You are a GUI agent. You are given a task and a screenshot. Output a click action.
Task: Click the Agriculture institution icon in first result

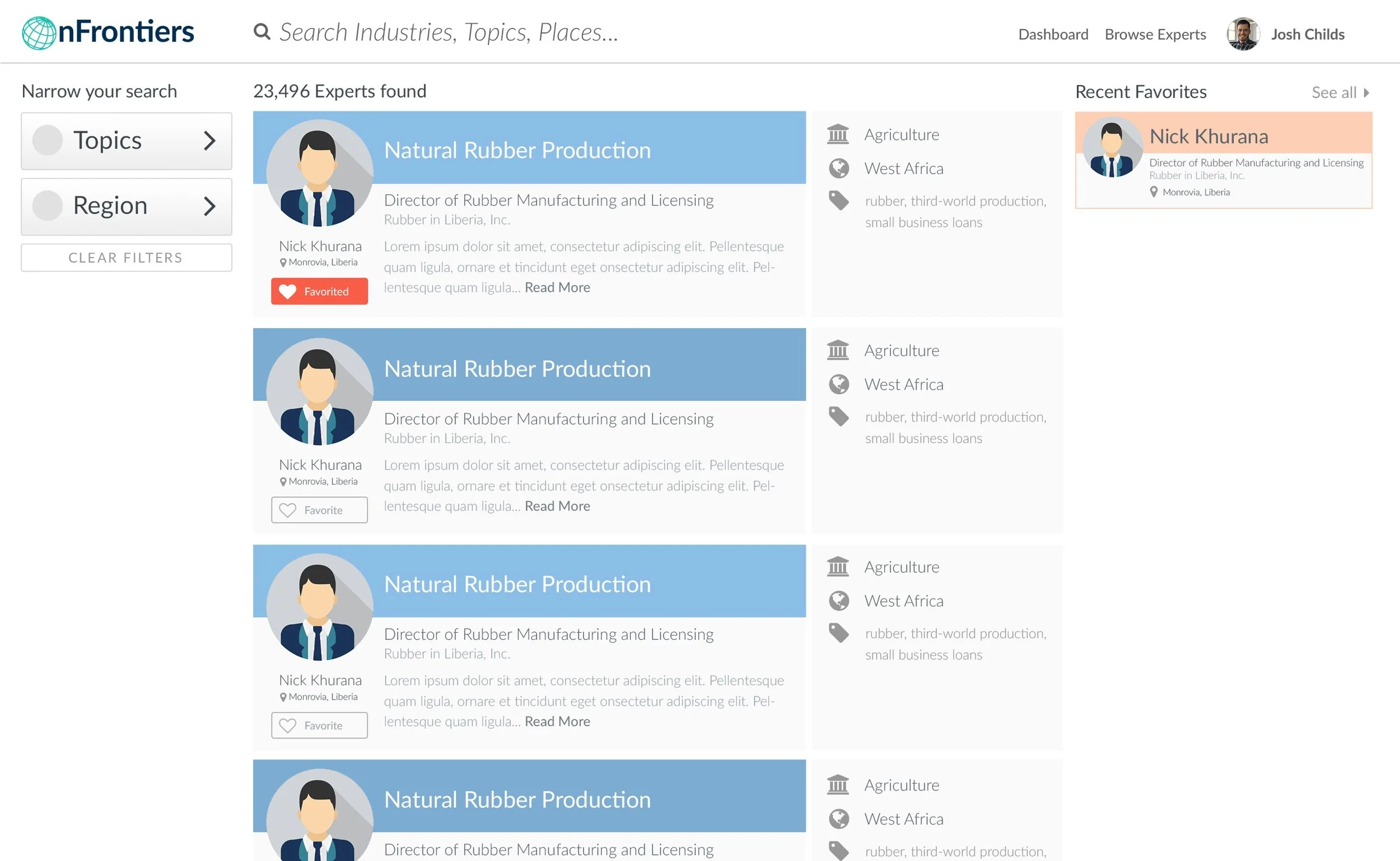click(x=838, y=134)
